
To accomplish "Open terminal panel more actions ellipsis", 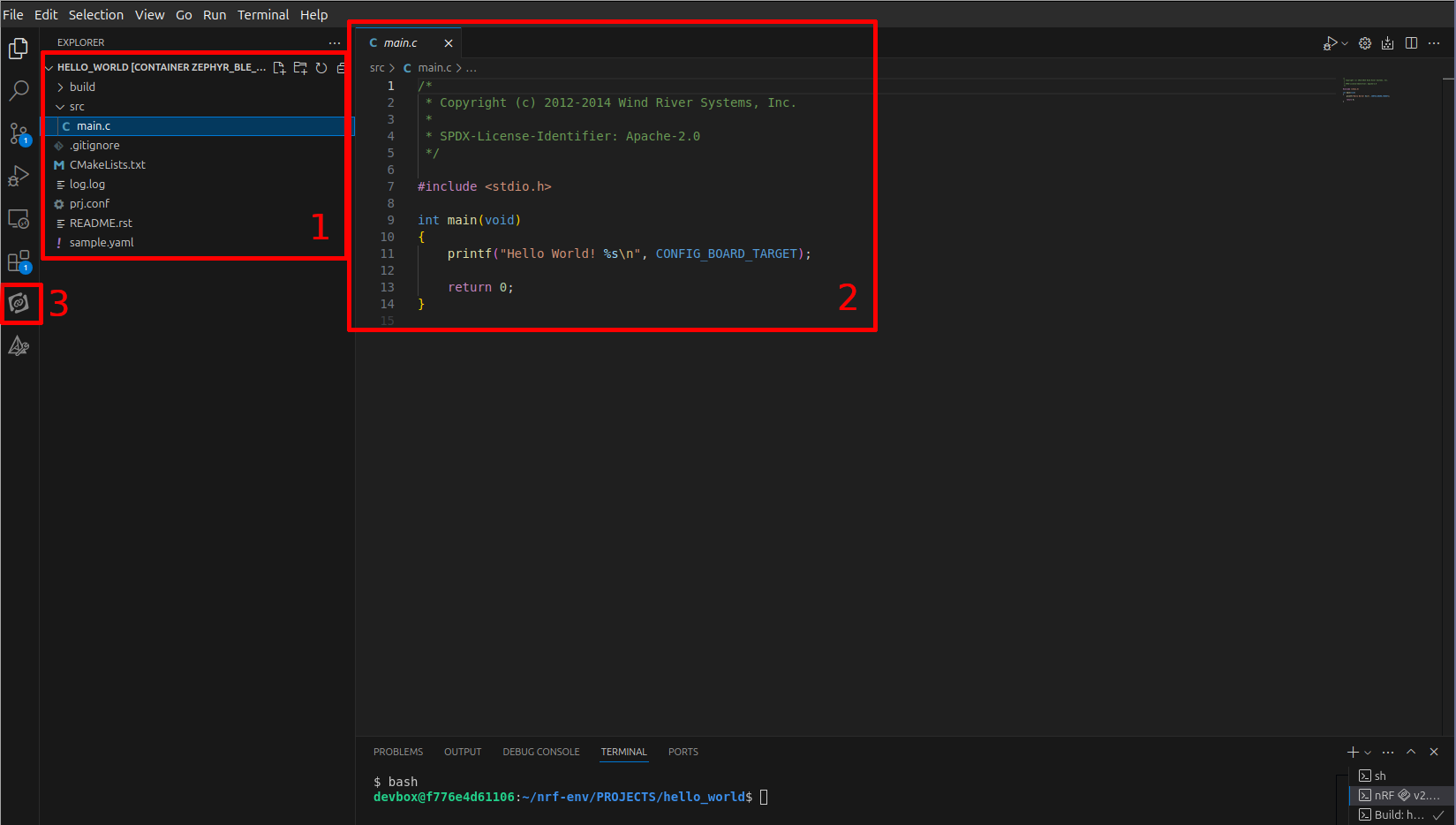I will pos(1388,753).
